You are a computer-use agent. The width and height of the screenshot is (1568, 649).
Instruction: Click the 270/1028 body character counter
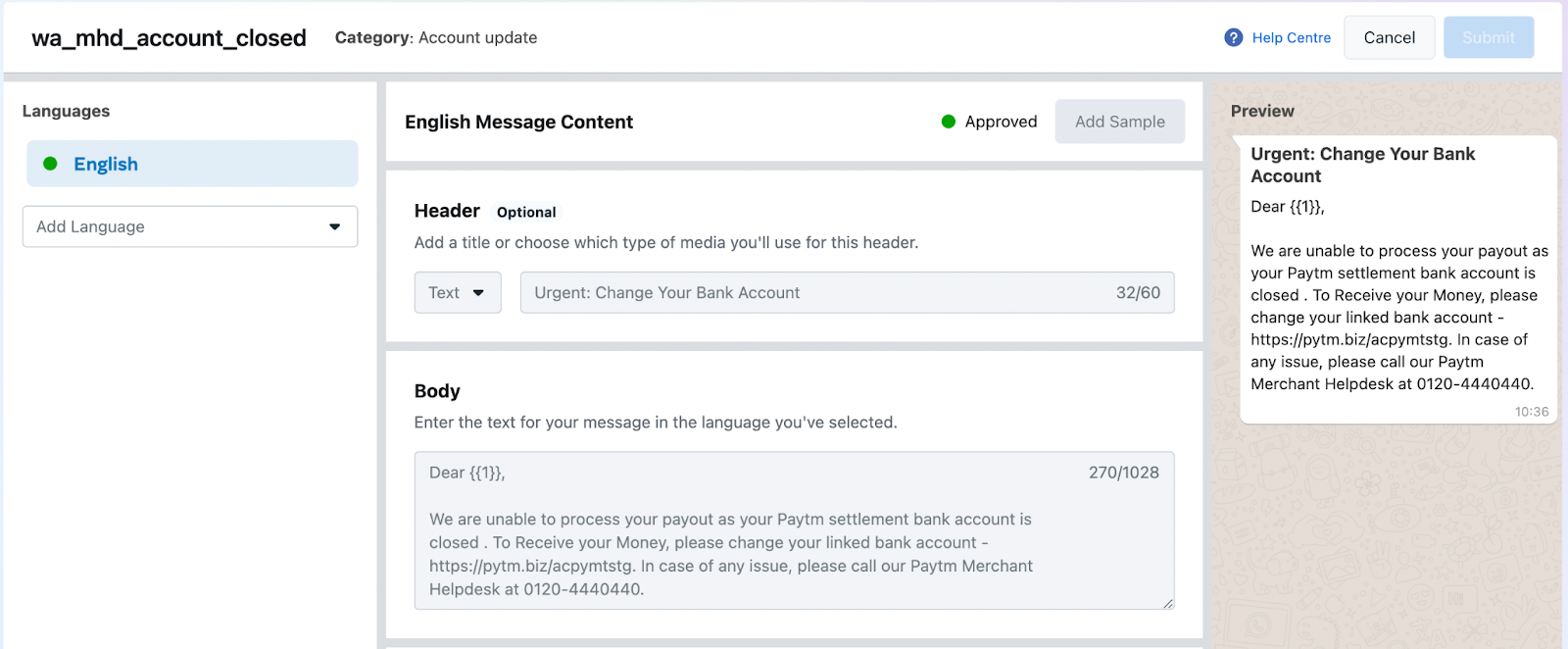tap(1124, 473)
